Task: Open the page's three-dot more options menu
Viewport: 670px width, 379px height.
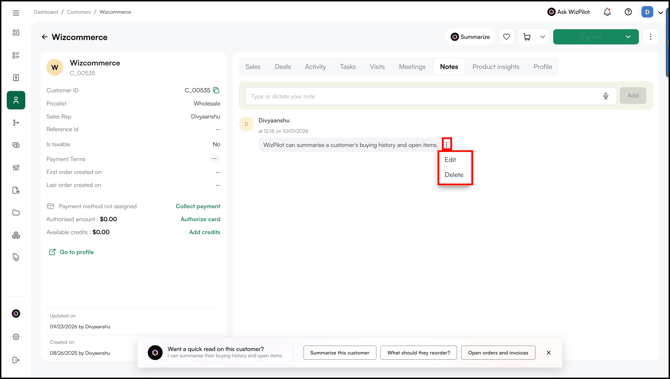Action: coord(650,37)
